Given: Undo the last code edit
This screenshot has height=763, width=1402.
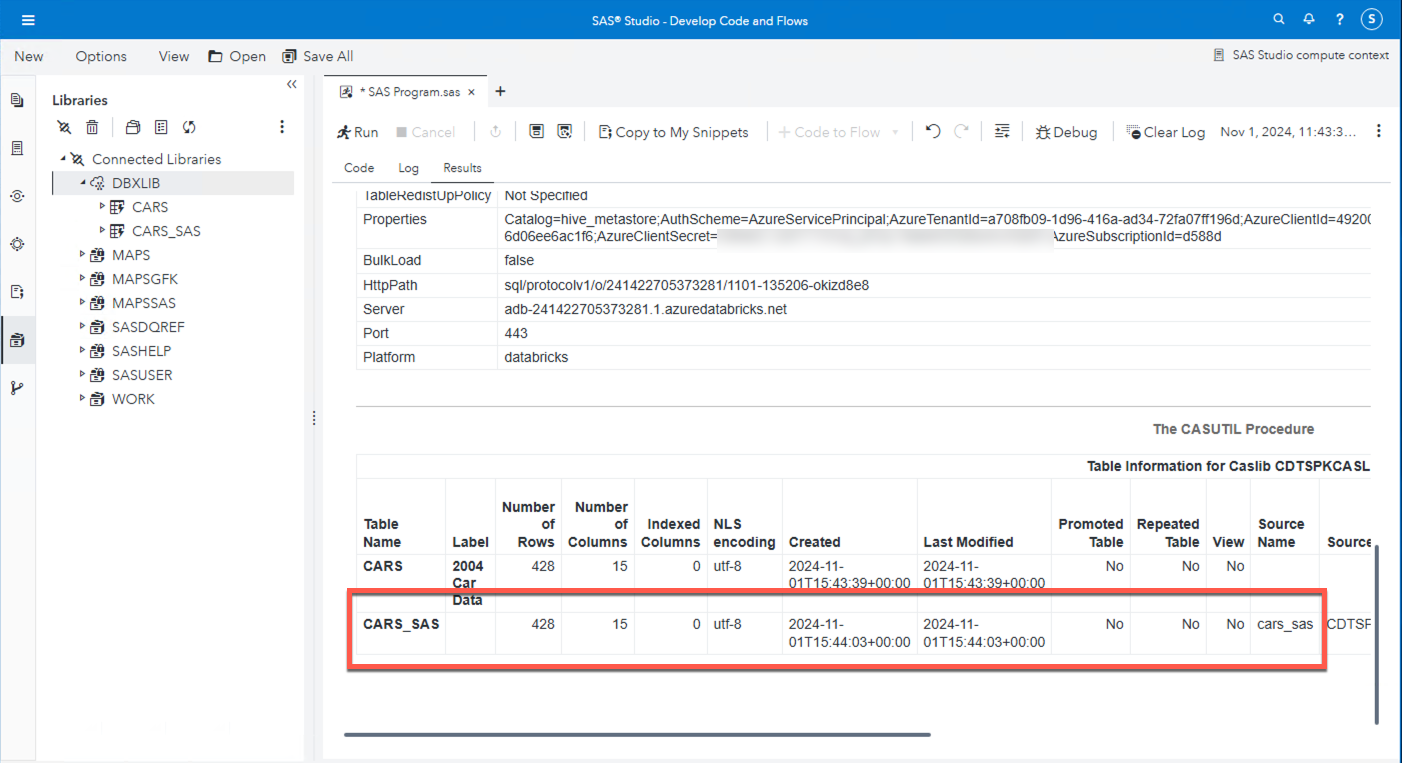Looking at the screenshot, I should (x=930, y=131).
